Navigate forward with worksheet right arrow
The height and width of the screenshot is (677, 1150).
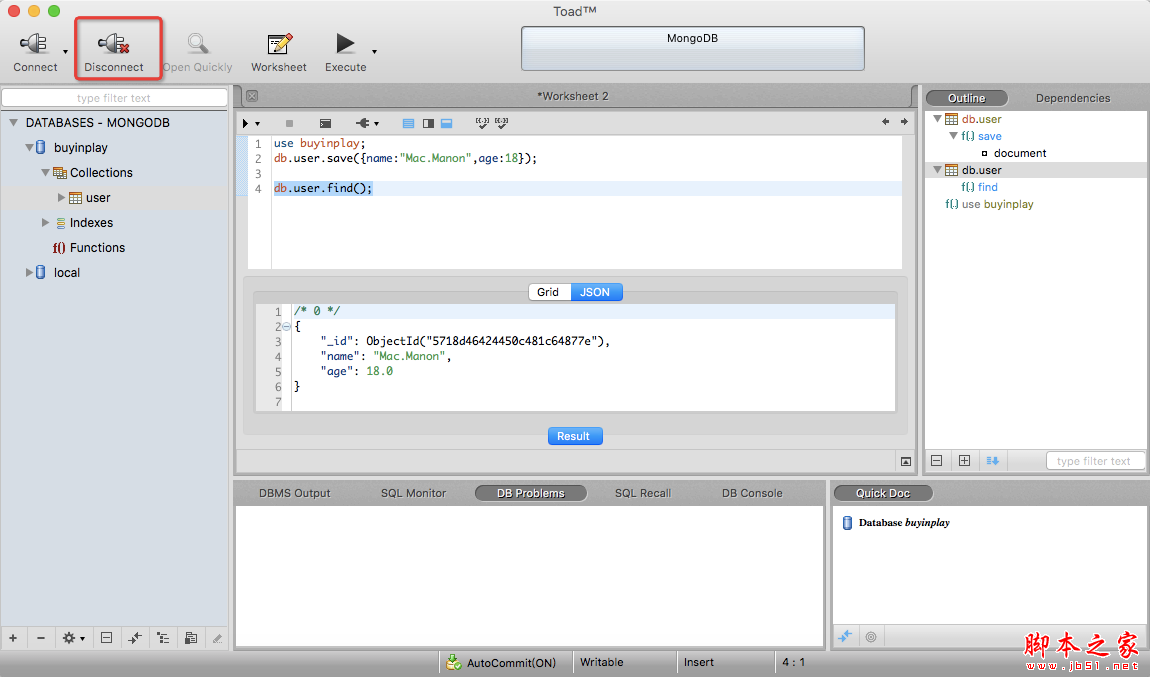pos(904,122)
